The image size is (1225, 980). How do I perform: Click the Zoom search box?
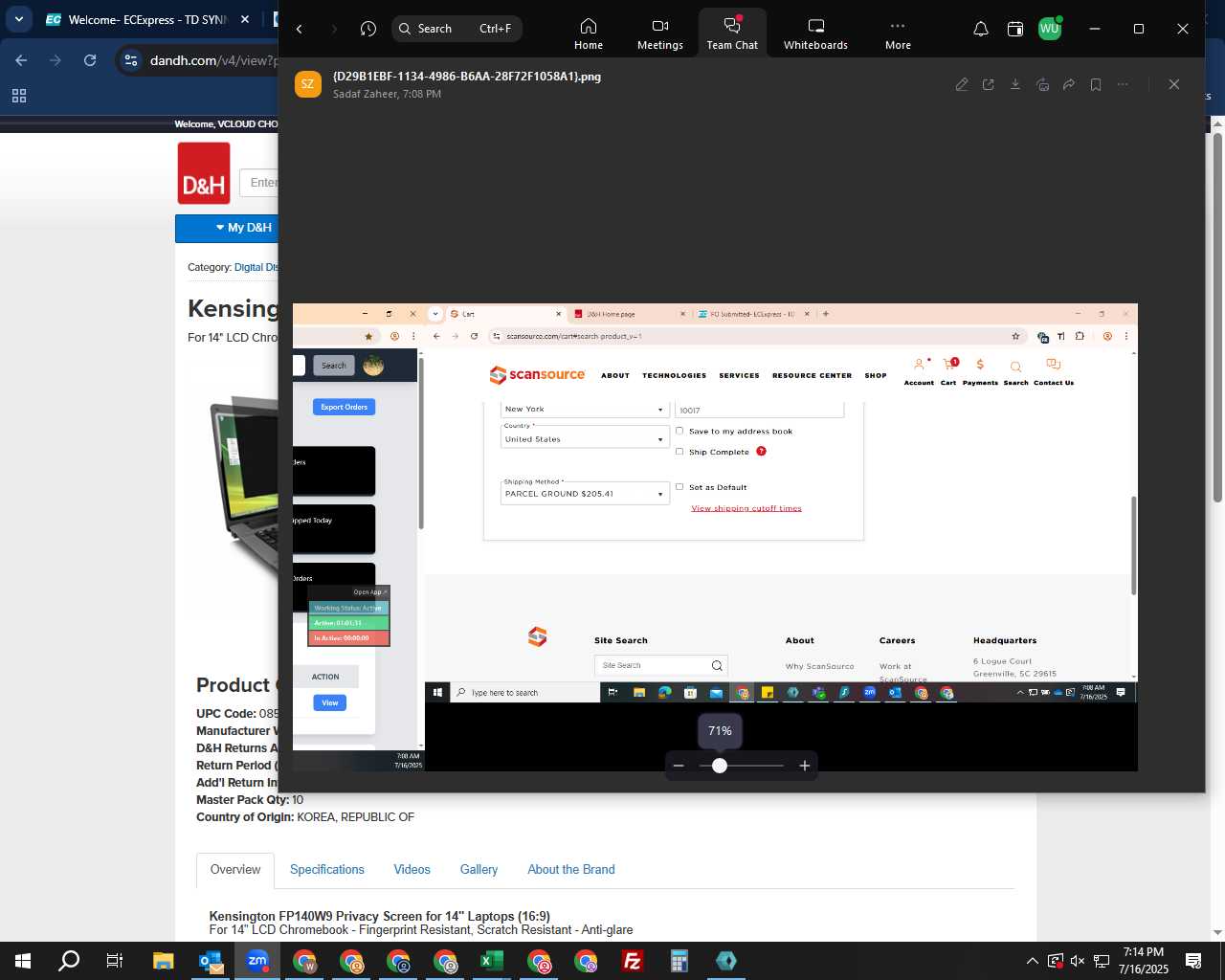click(x=457, y=29)
